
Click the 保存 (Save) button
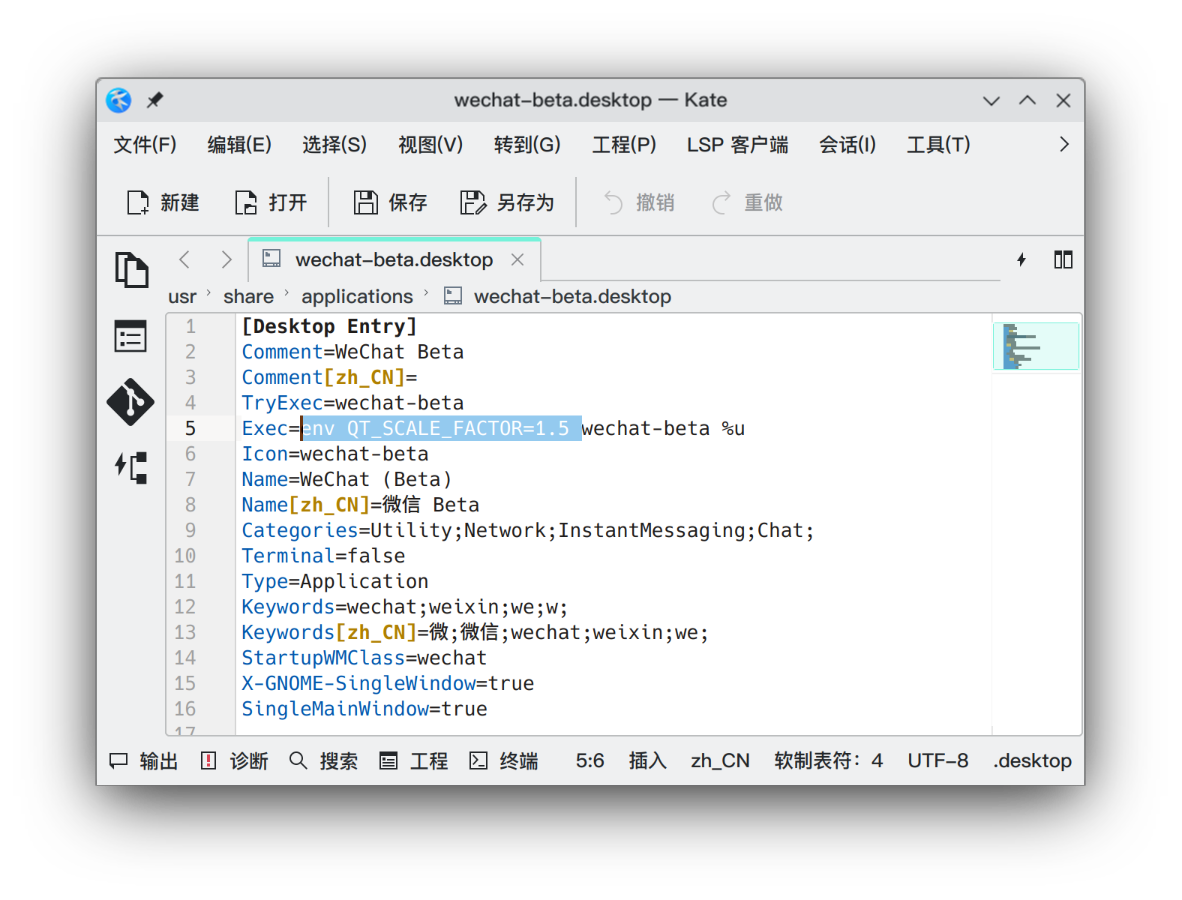click(389, 202)
